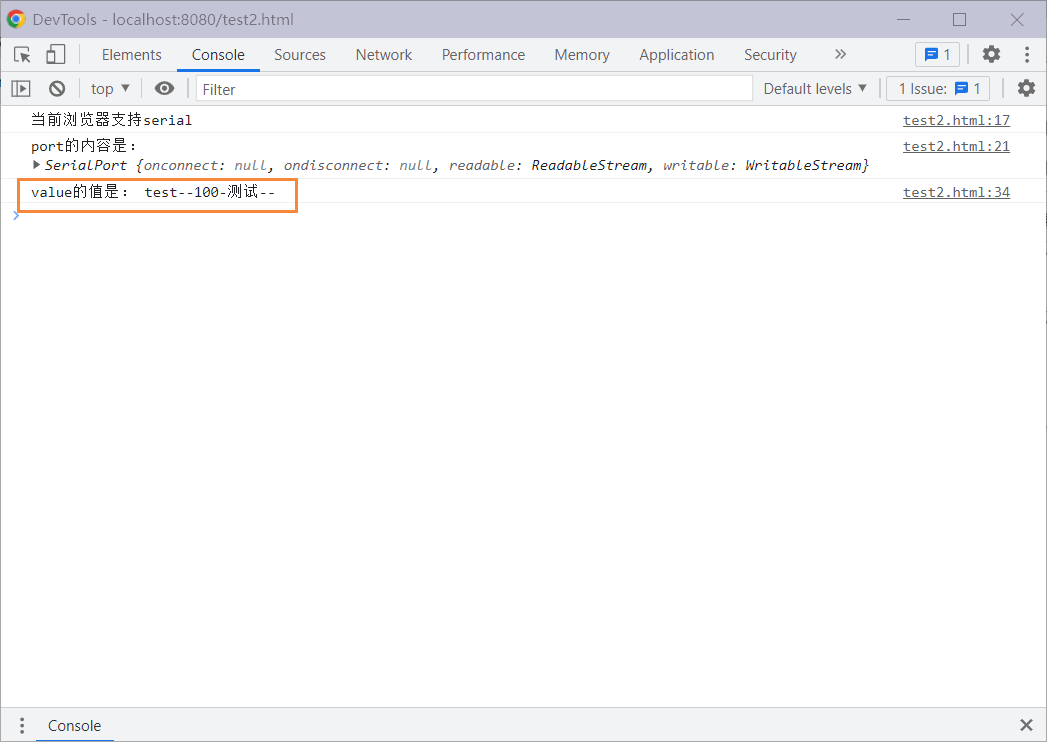Open DevTools main settings gear
Screen dimensions: 1047x742
(992, 54)
